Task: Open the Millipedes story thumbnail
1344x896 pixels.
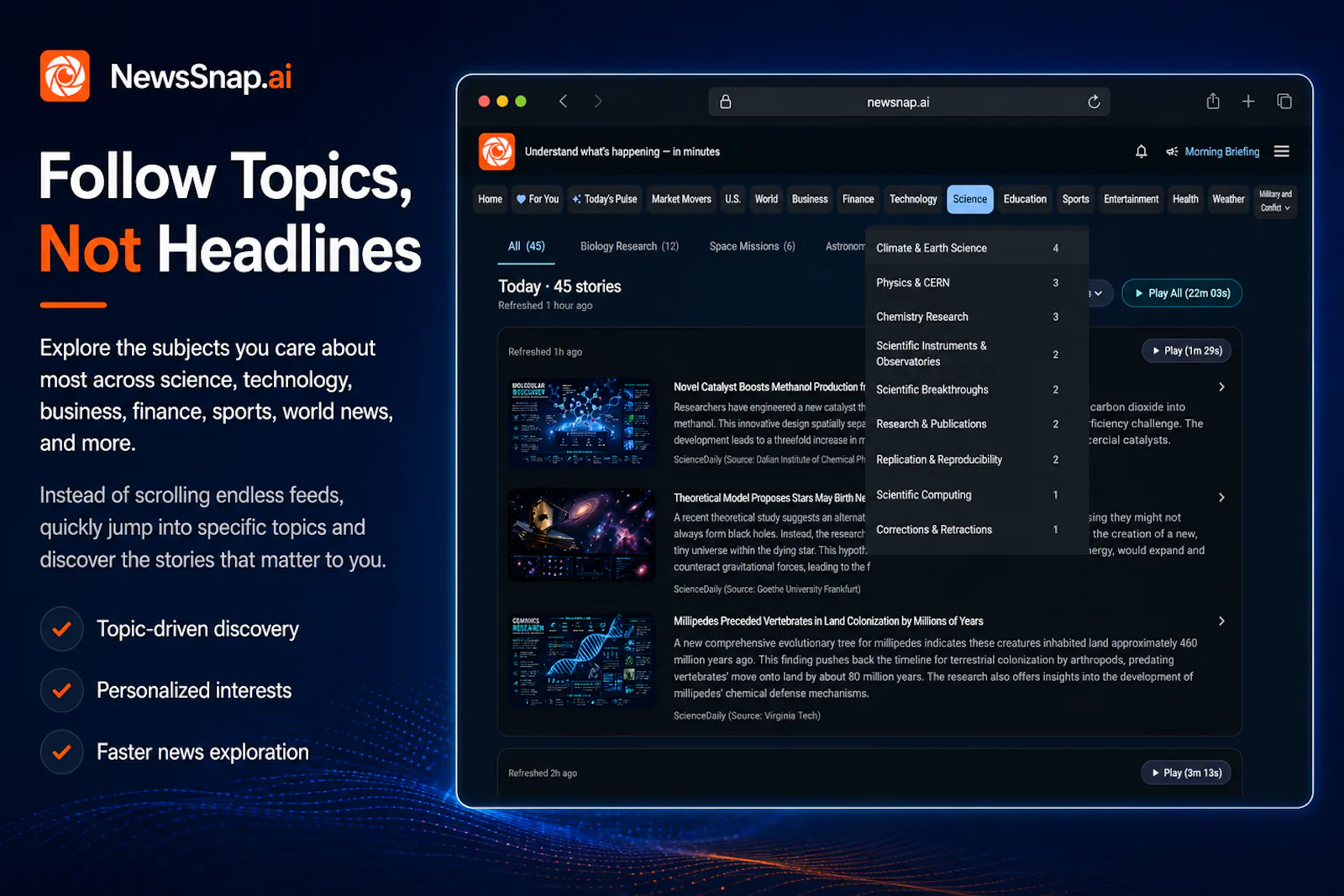Action: click(581, 660)
